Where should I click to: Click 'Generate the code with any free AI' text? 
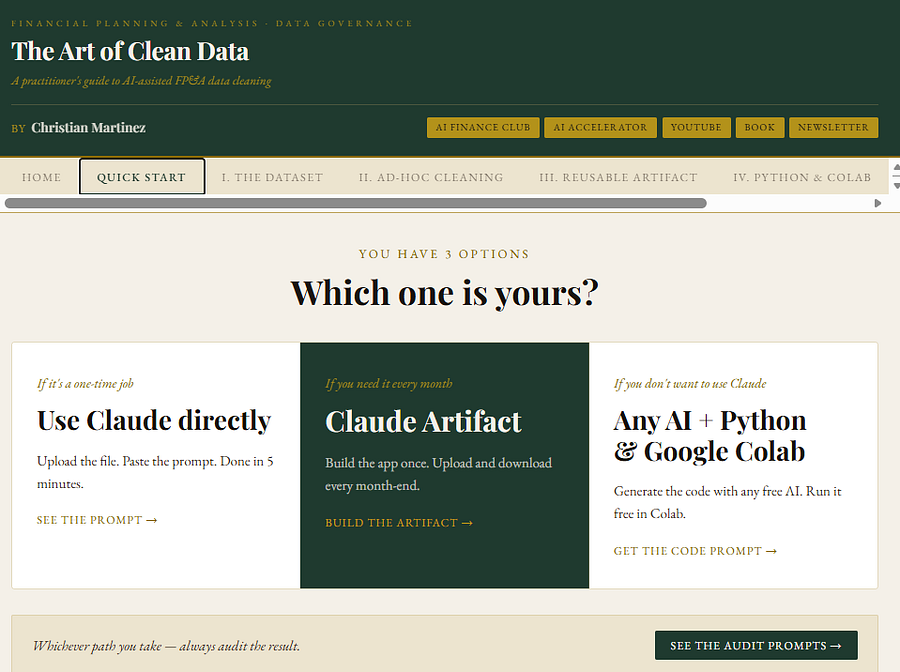[x=727, y=502]
